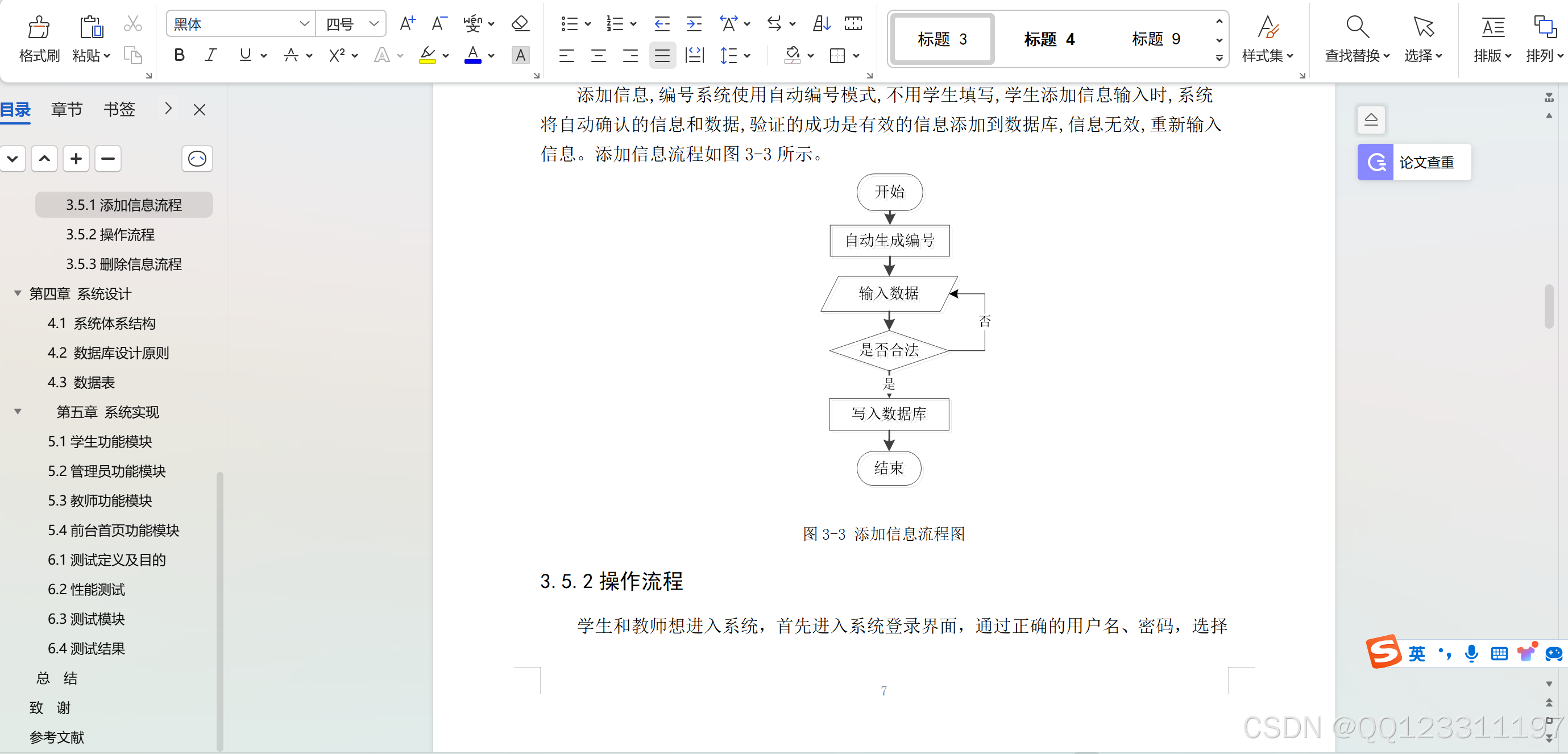Switch to the 书签 bookmarks tab
Viewport: 1568px width, 754px height.
119,110
